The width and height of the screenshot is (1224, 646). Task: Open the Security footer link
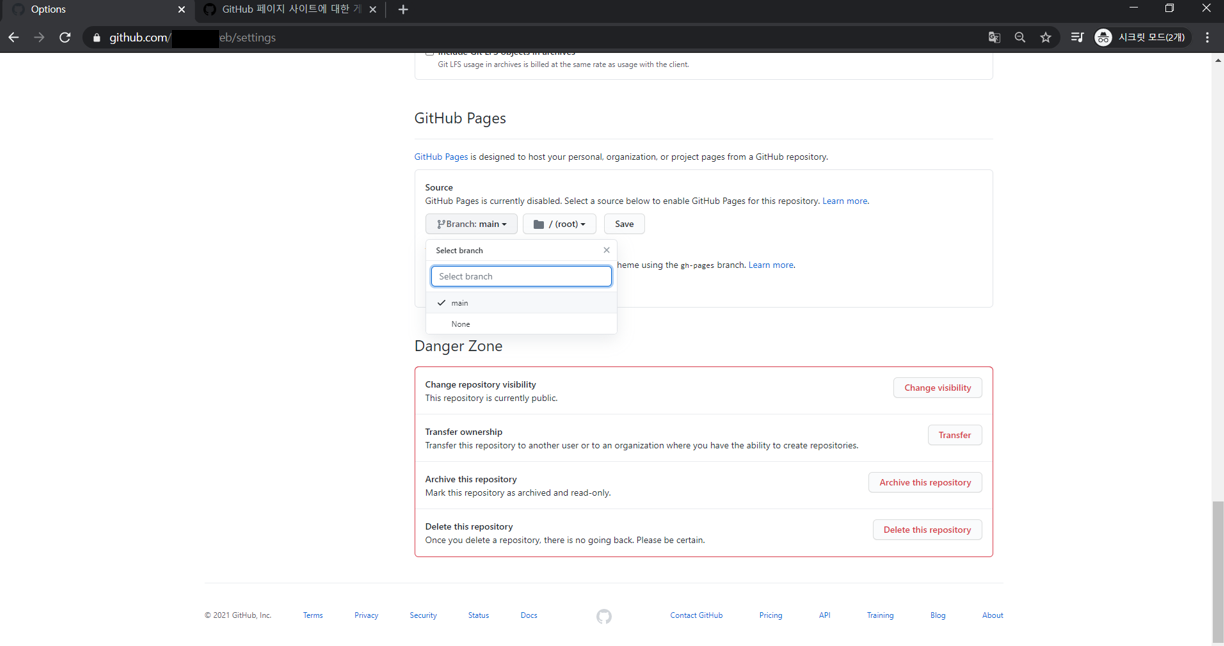(x=423, y=616)
